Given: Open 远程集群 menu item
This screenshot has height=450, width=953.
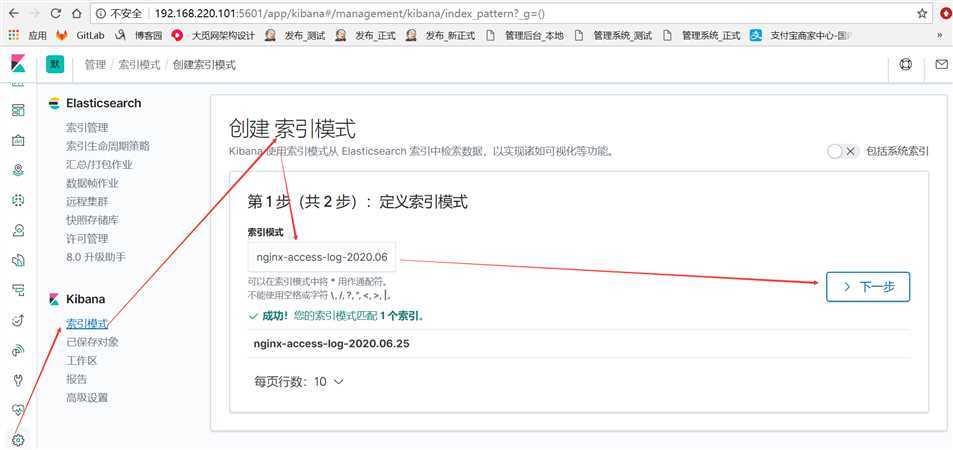Looking at the screenshot, I should (87, 201).
